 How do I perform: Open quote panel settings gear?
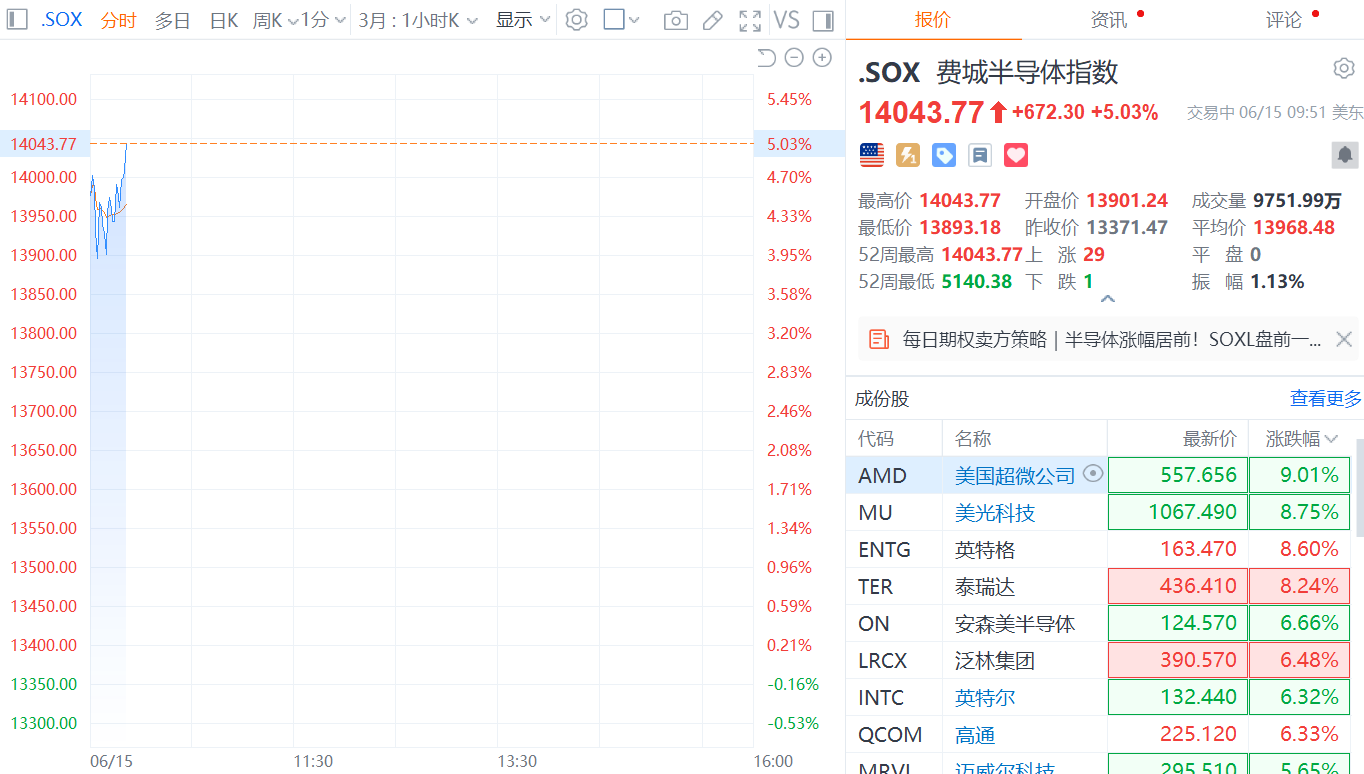[x=1344, y=68]
